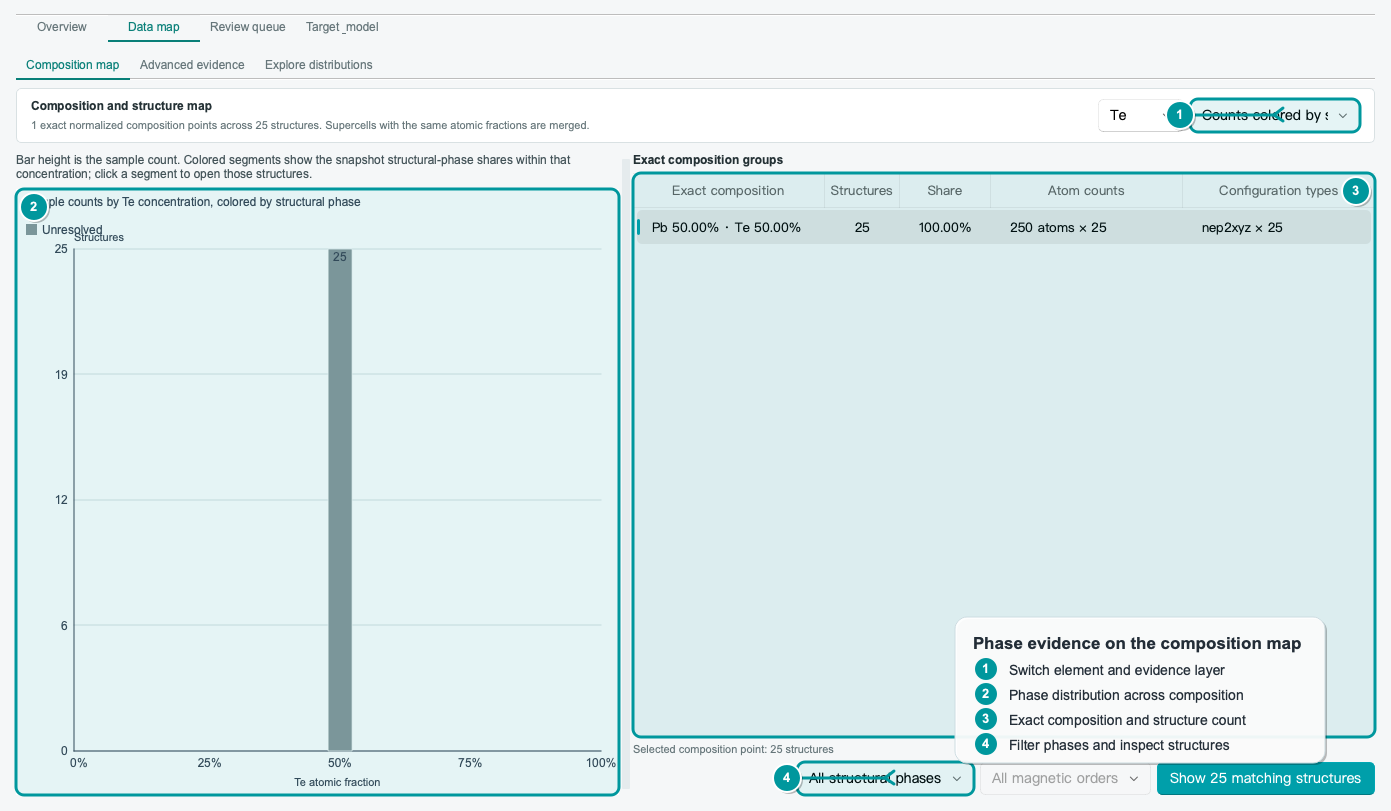This screenshot has width=1391, height=811.
Task: Switch to the Overview tab
Action: click(x=62, y=27)
